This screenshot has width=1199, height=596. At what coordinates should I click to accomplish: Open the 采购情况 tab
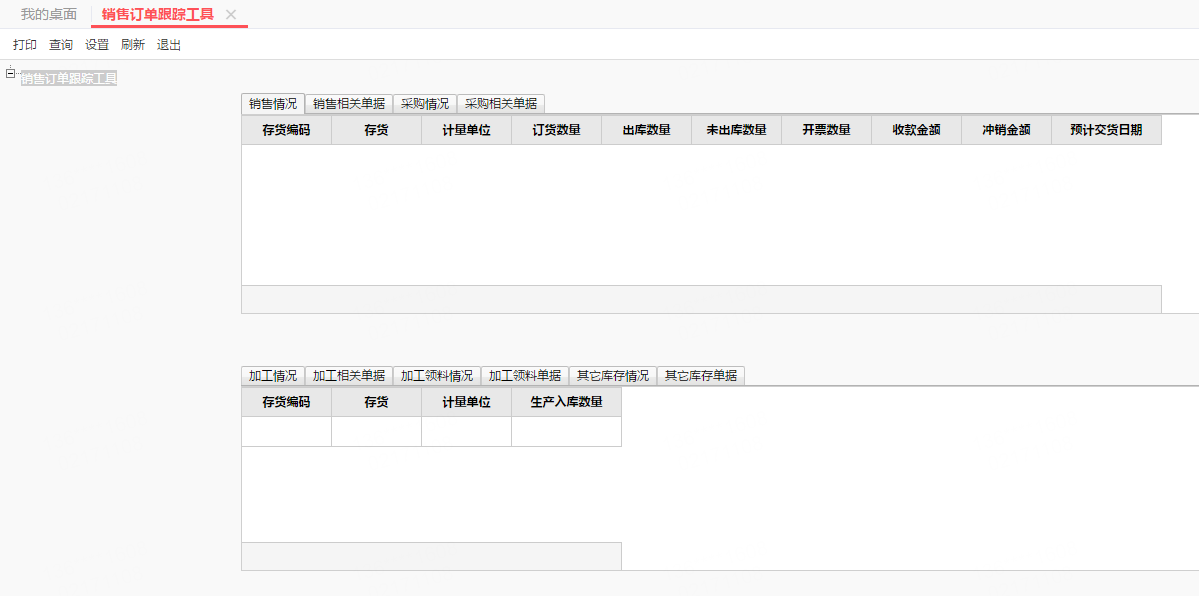click(425, 104)
